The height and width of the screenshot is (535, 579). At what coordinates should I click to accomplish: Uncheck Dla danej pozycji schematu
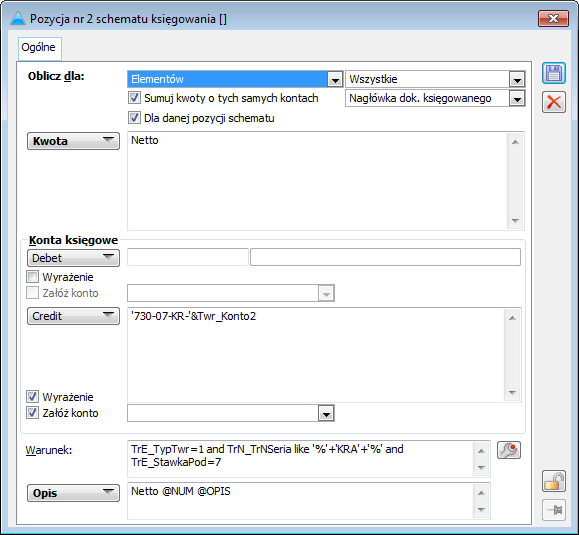134,118
